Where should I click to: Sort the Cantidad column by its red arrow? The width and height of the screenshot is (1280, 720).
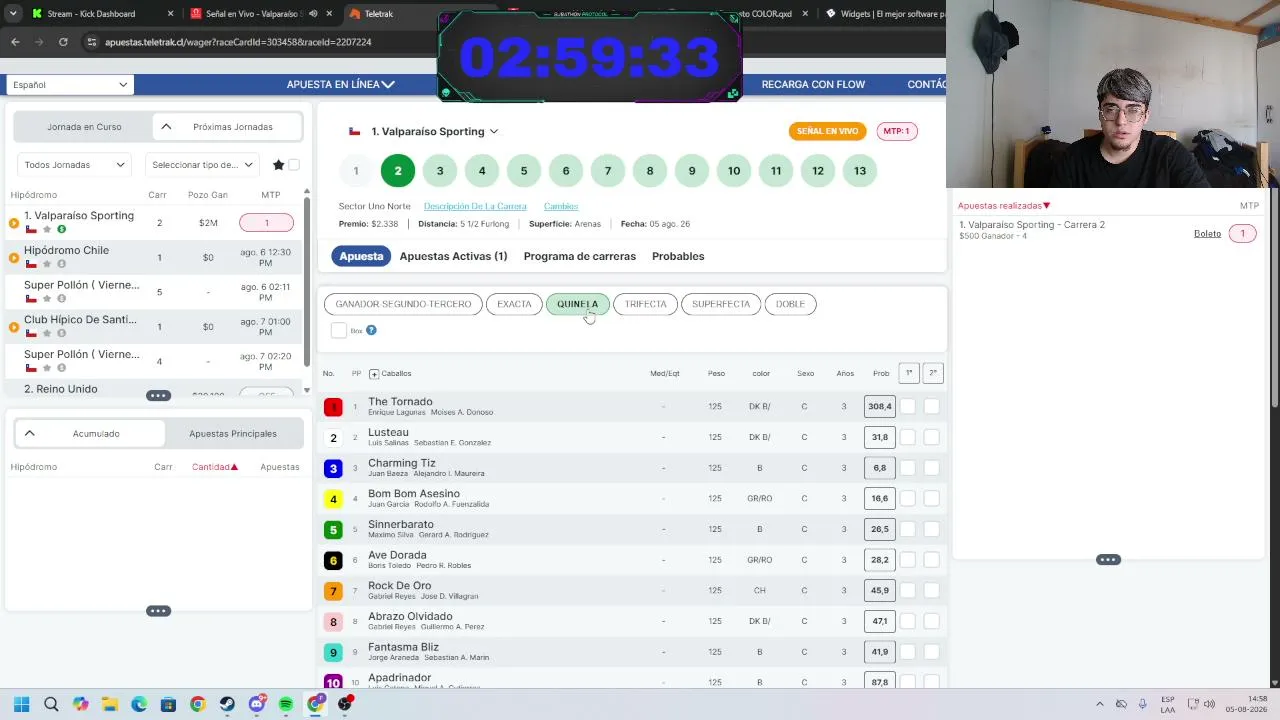[x=234, y=467]
